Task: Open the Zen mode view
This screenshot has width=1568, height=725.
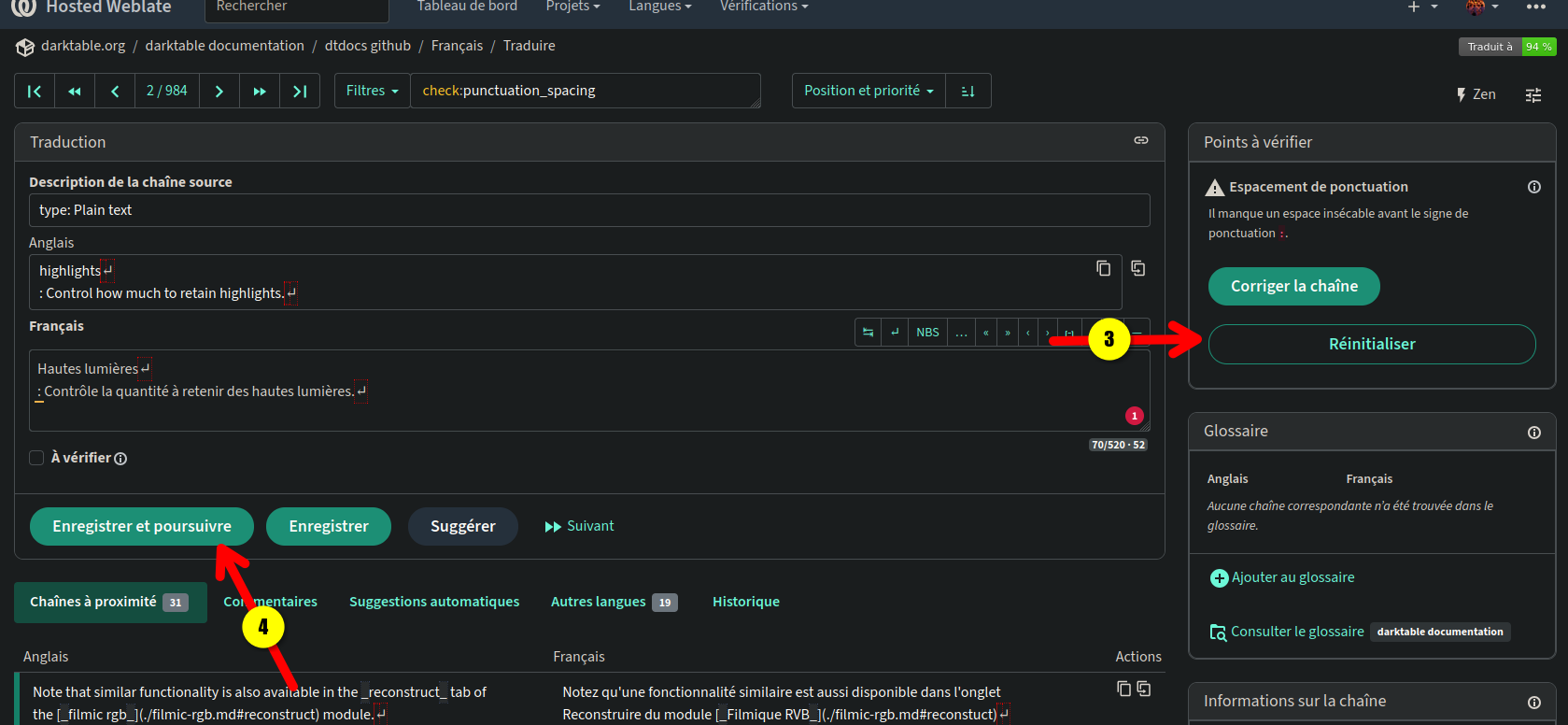Action: pos(1476,94)
